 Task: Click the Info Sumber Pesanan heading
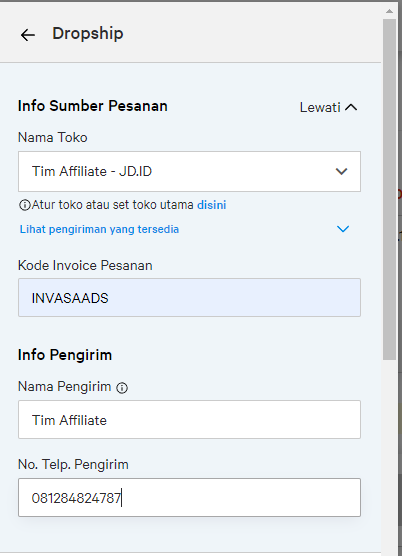tap(93, 106)
